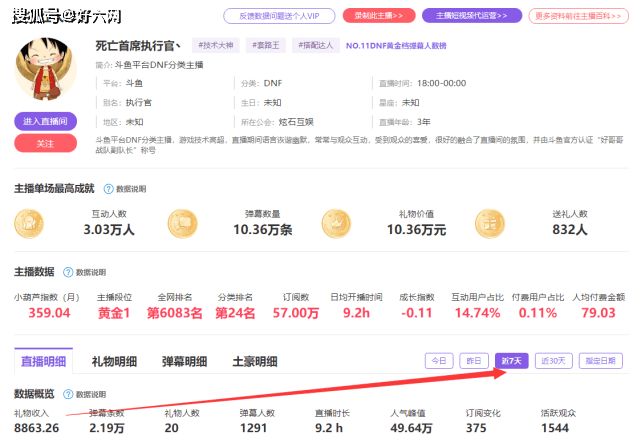Screen dimensions: 641x443
Task: Click the help icon beside 主播单场最高成就
Action: click(x=108, y=188)
